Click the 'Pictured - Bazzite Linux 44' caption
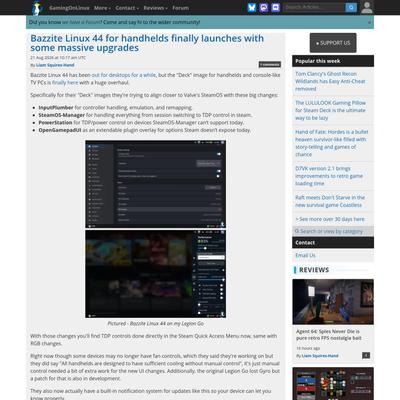 click(155, 323)
